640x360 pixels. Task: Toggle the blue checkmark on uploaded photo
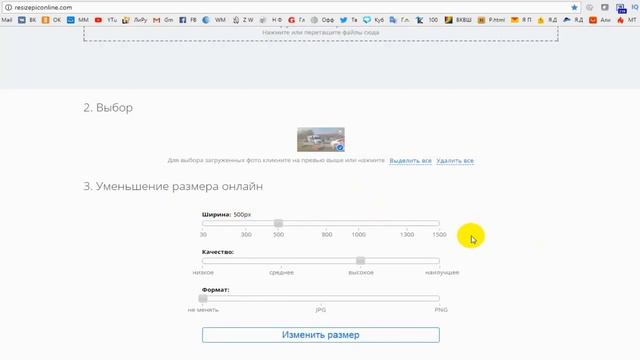tap(340, 147)
